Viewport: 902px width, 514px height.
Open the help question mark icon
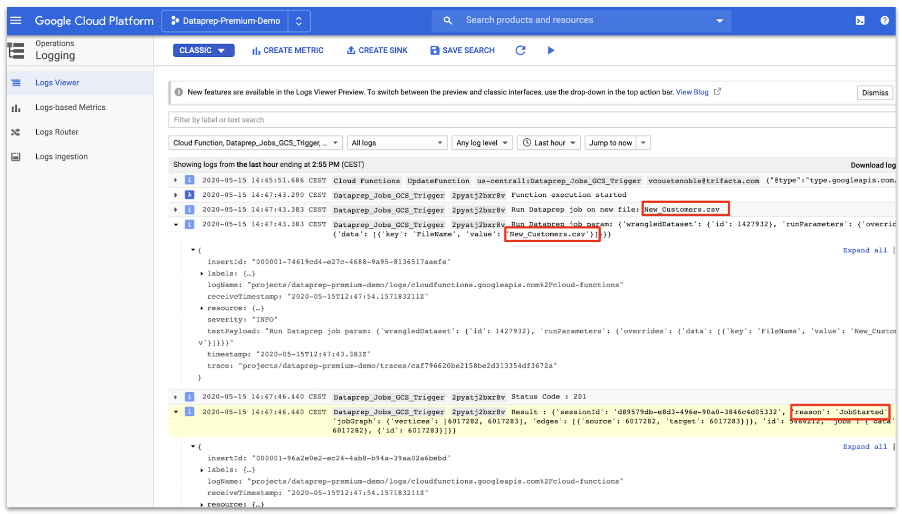click(885, 21)
